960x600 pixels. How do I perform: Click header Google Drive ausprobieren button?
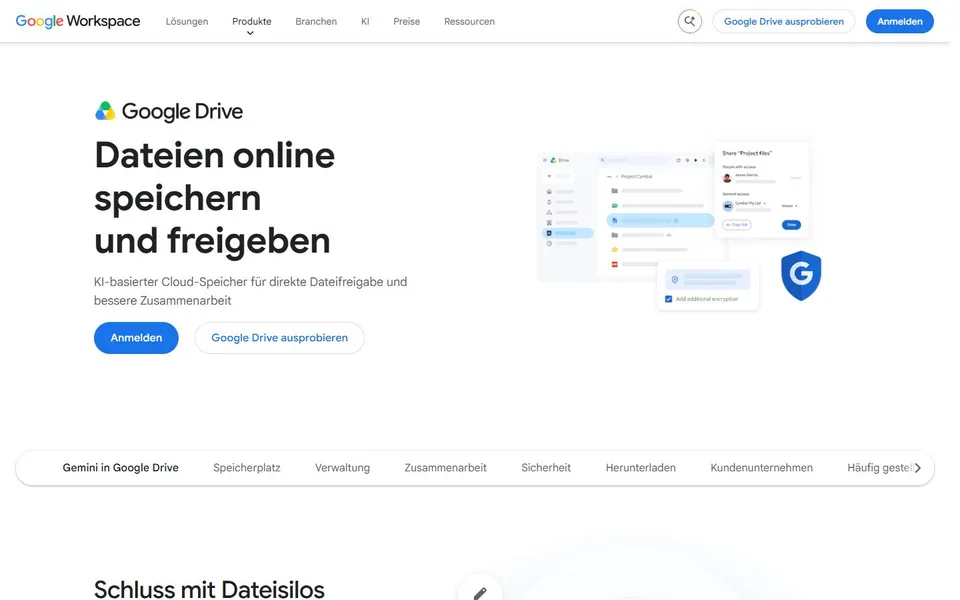click(784, 21)
